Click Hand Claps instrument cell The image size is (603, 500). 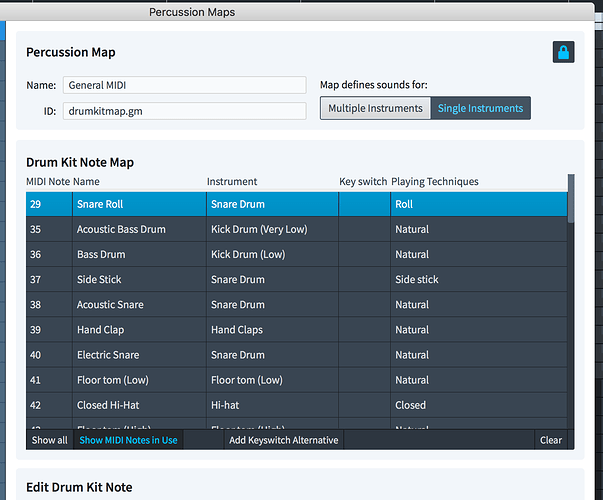click(272, 330)
